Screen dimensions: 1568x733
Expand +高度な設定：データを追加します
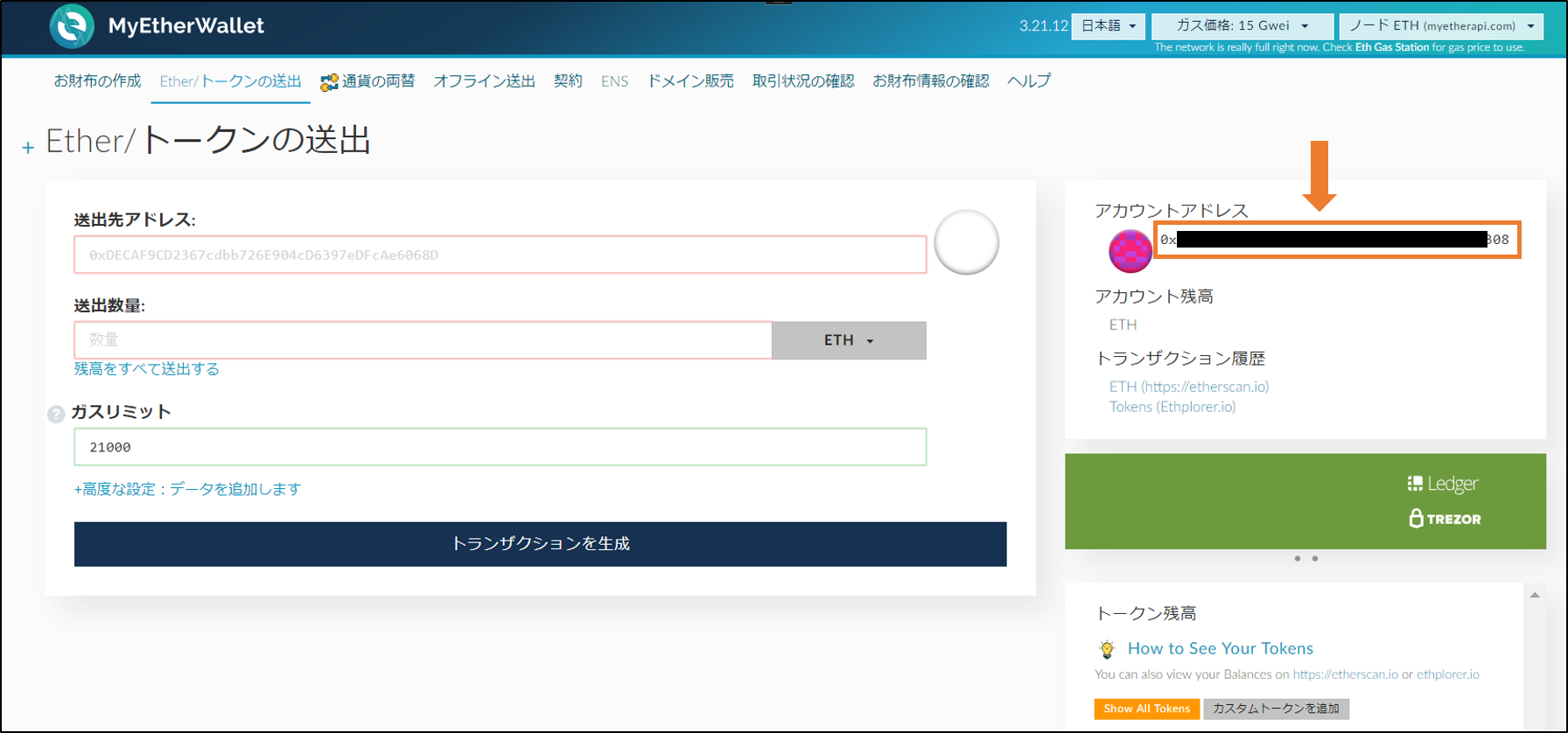(x=187, y=489)
